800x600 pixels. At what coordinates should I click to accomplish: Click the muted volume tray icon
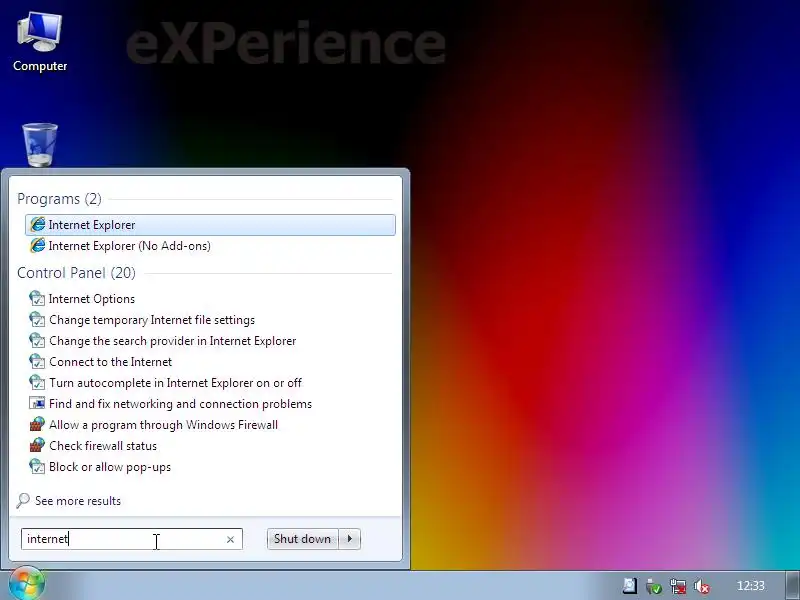702,586
